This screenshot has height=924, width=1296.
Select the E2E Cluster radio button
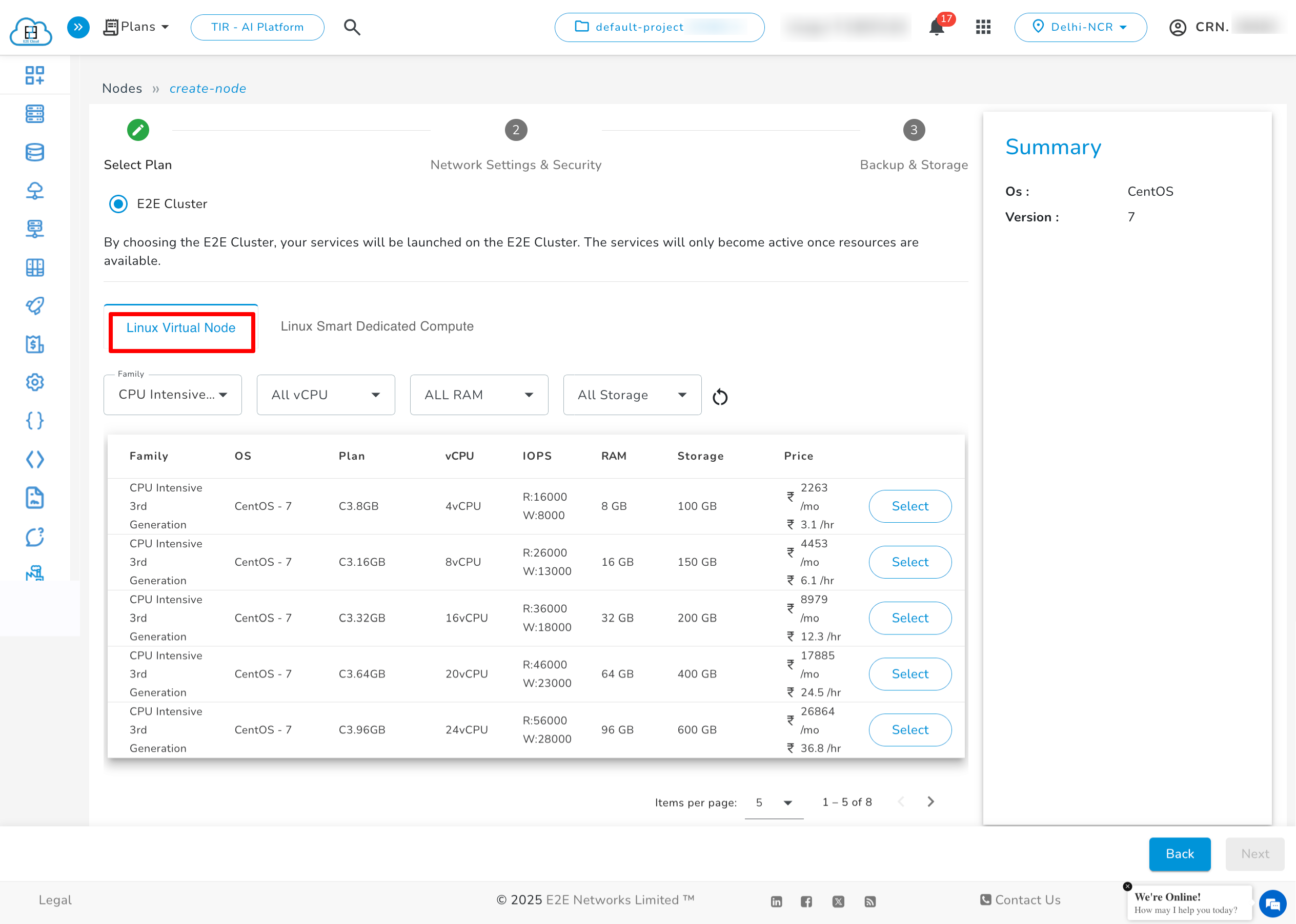118,203
